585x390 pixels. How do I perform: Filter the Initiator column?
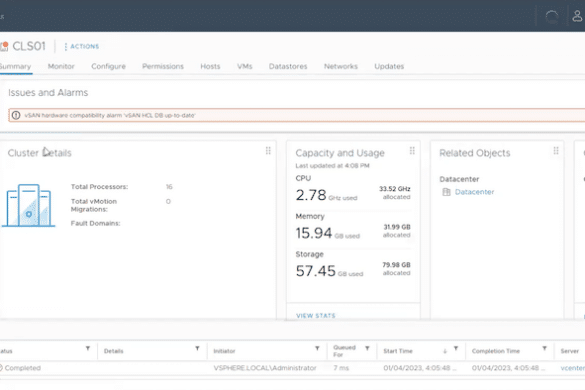pos(317,348)
